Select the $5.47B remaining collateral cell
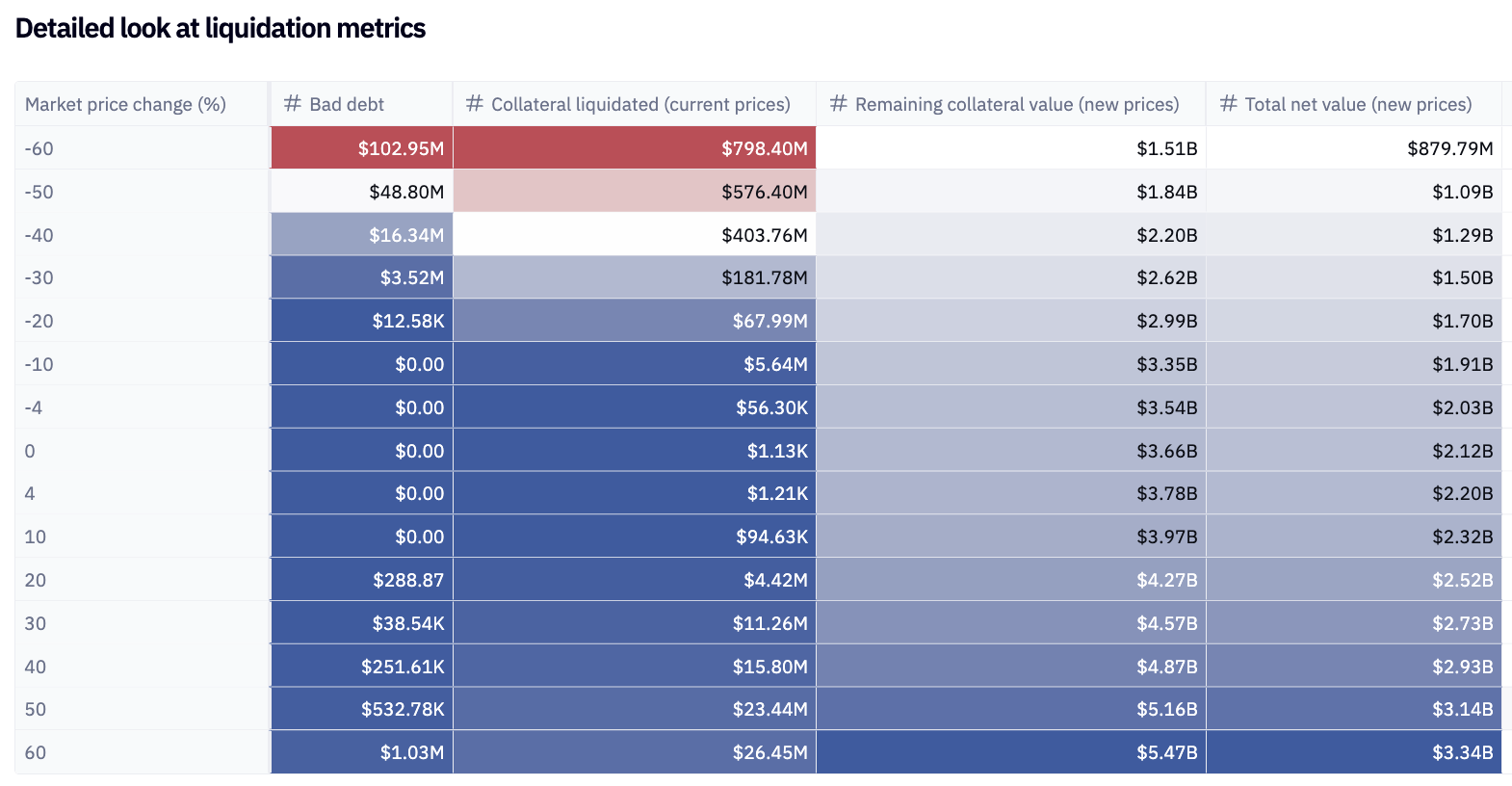 (x=1011, y=752)
